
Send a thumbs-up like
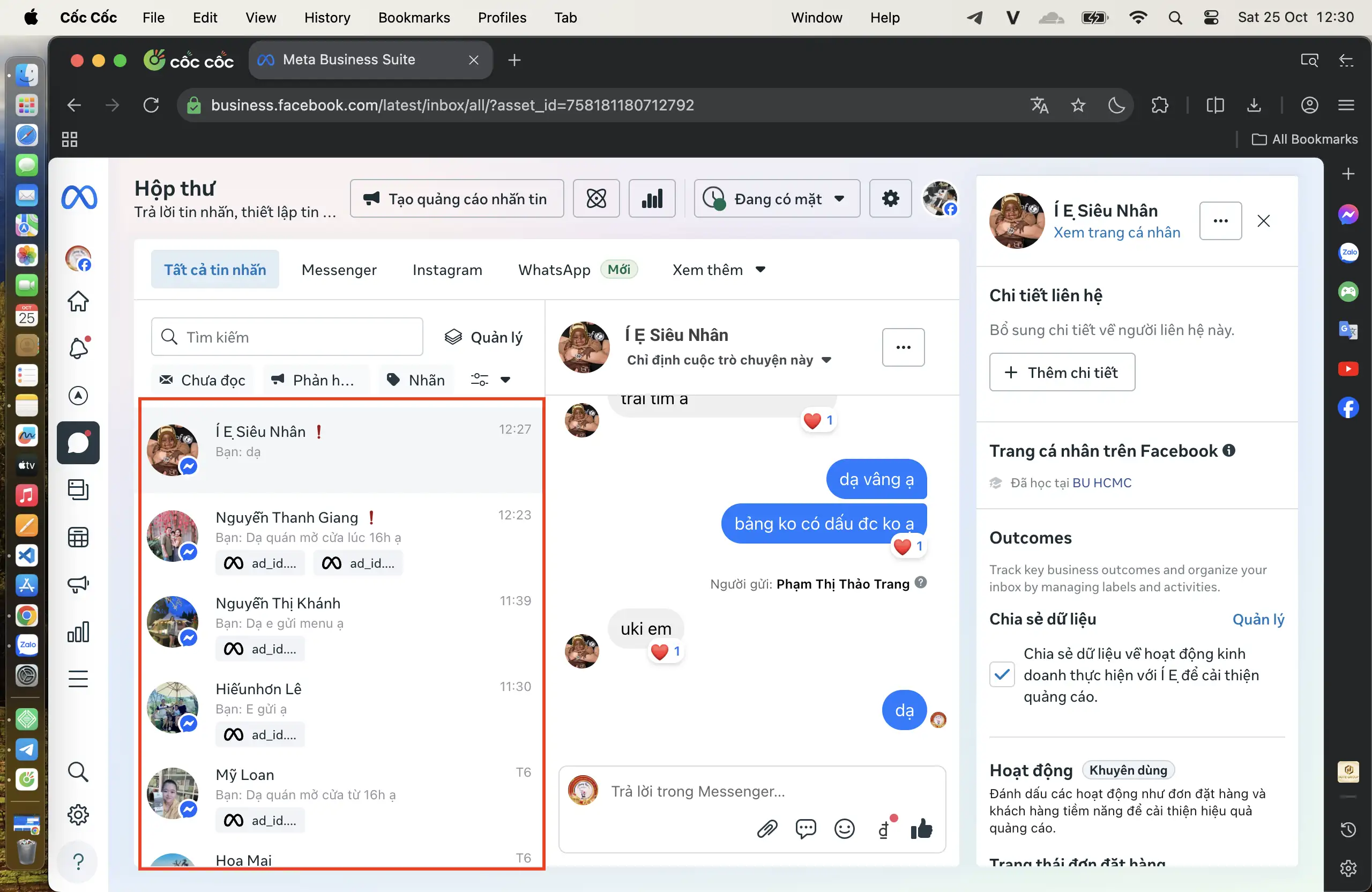(921, 829)
